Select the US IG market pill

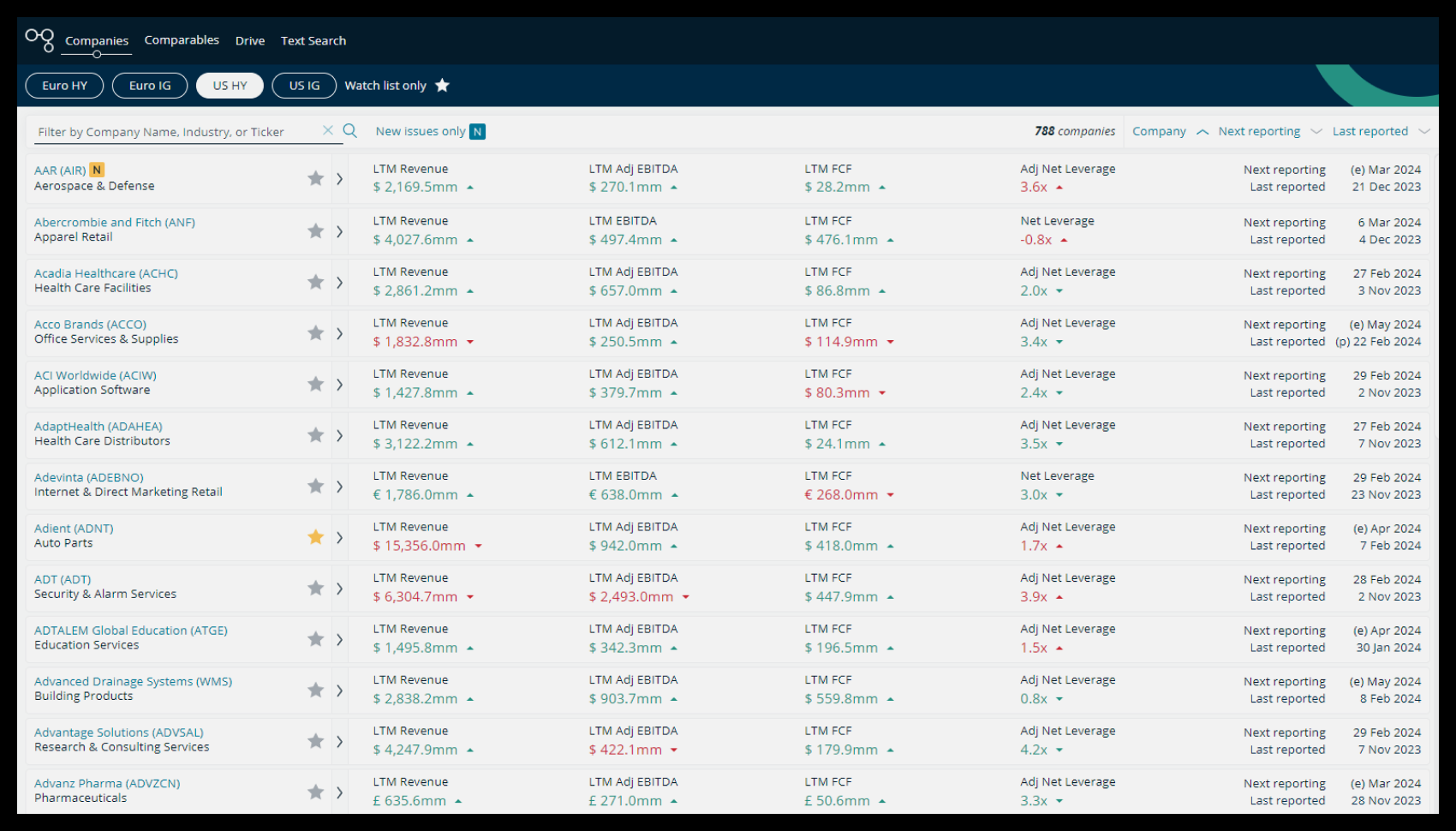[304, 86]
